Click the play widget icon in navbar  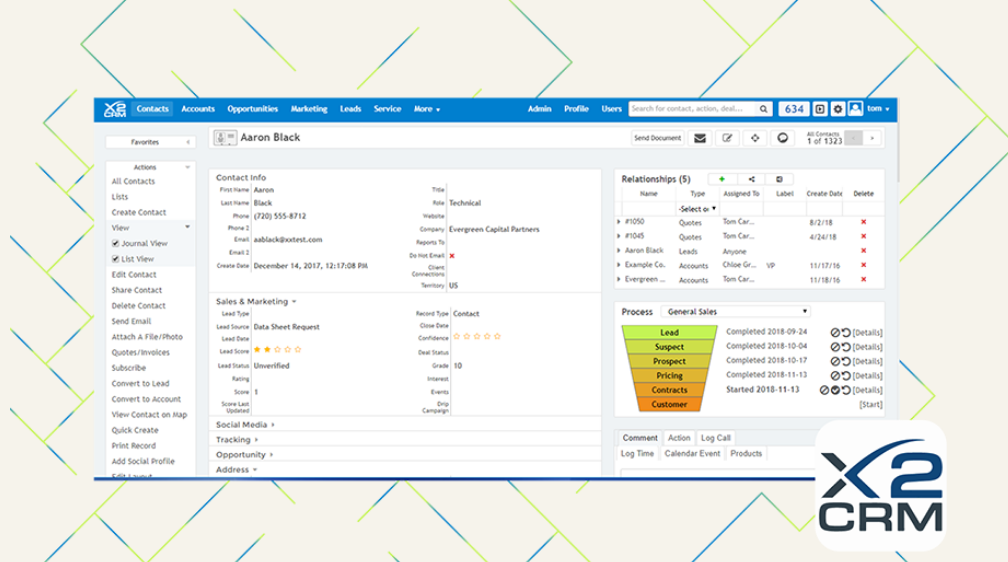820,109
